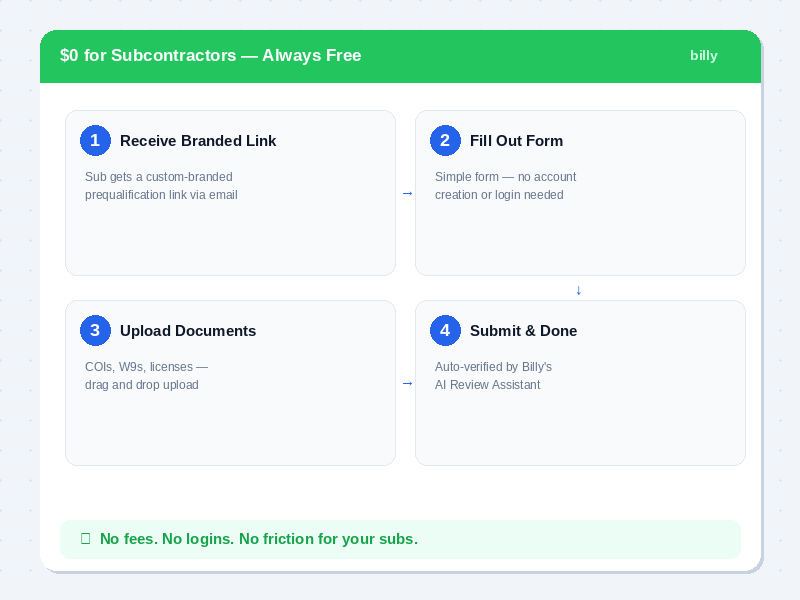
Task: Click the arrow between Upload Documents and Submit & Done
Action: click(x=406, y=382)
